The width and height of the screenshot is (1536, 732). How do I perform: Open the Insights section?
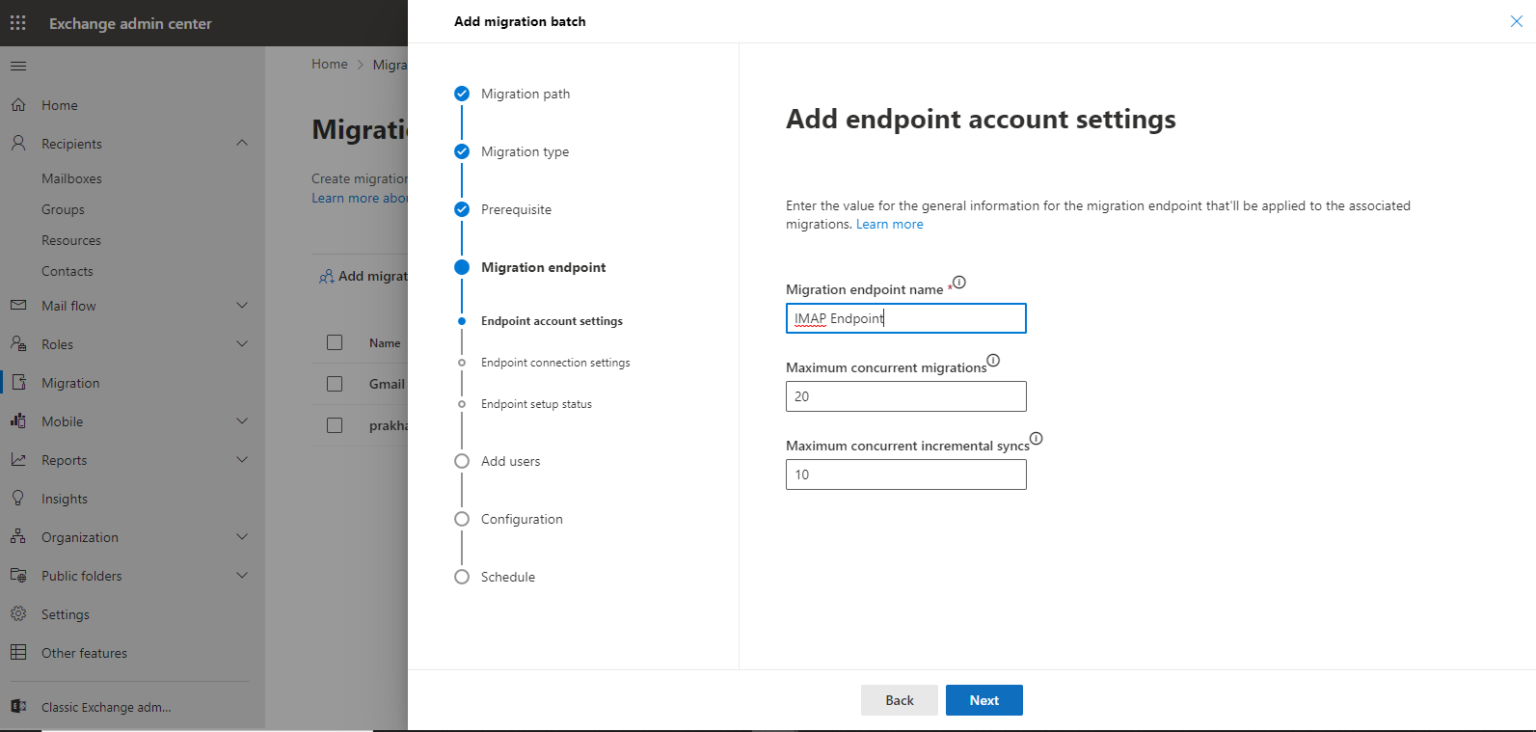pyautogui.click(x=64, y=498)
